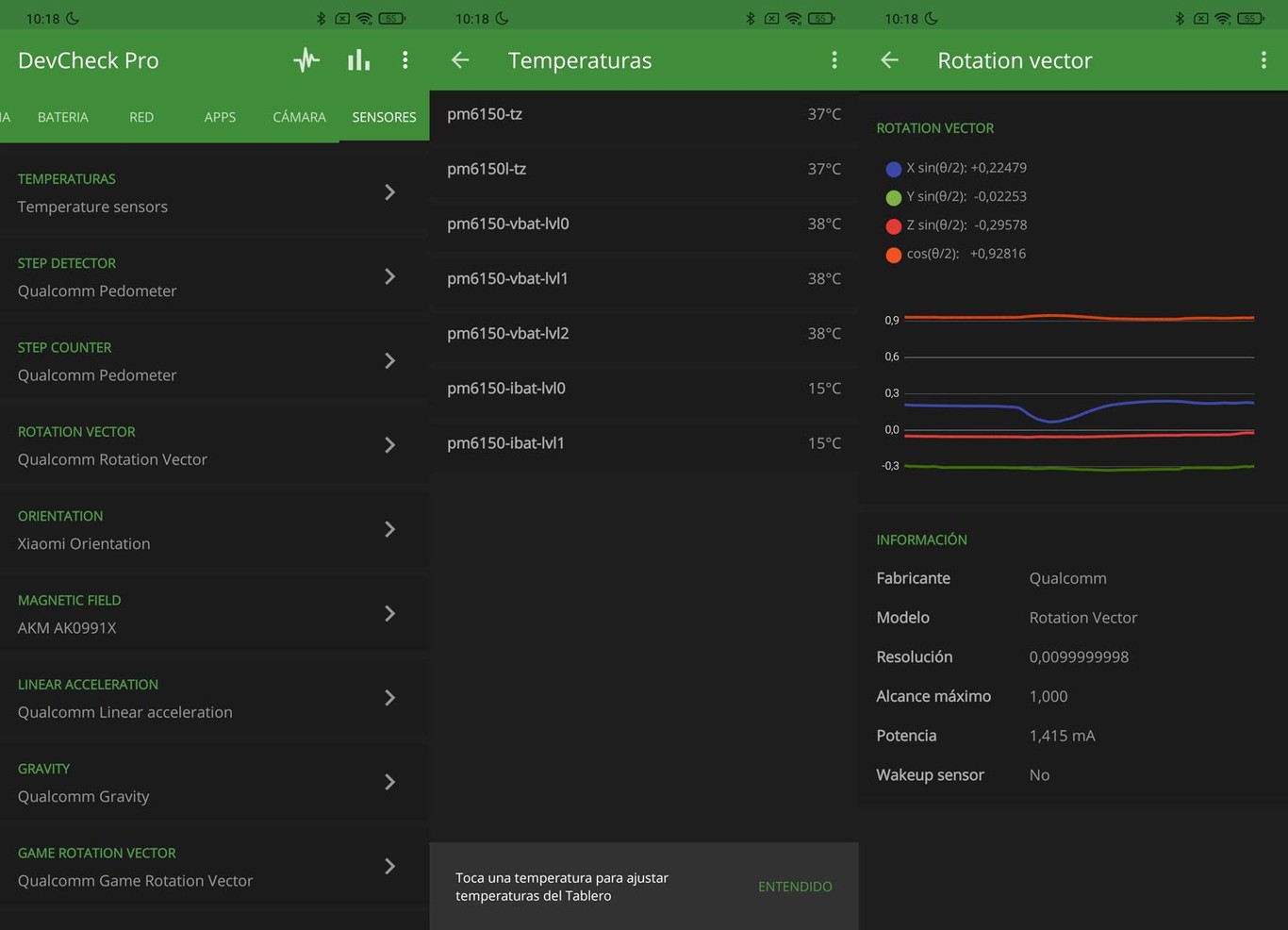Expand Temperaturas sensor row chevron
1288x930 pixels.
tap(389, 192)
